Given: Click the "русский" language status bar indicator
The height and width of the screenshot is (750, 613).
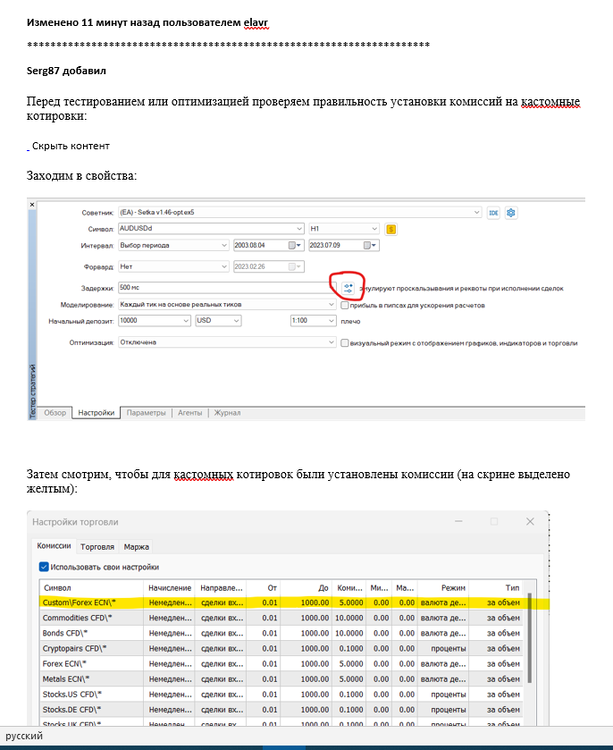Looking at the screenshot, I should (24, 736).
